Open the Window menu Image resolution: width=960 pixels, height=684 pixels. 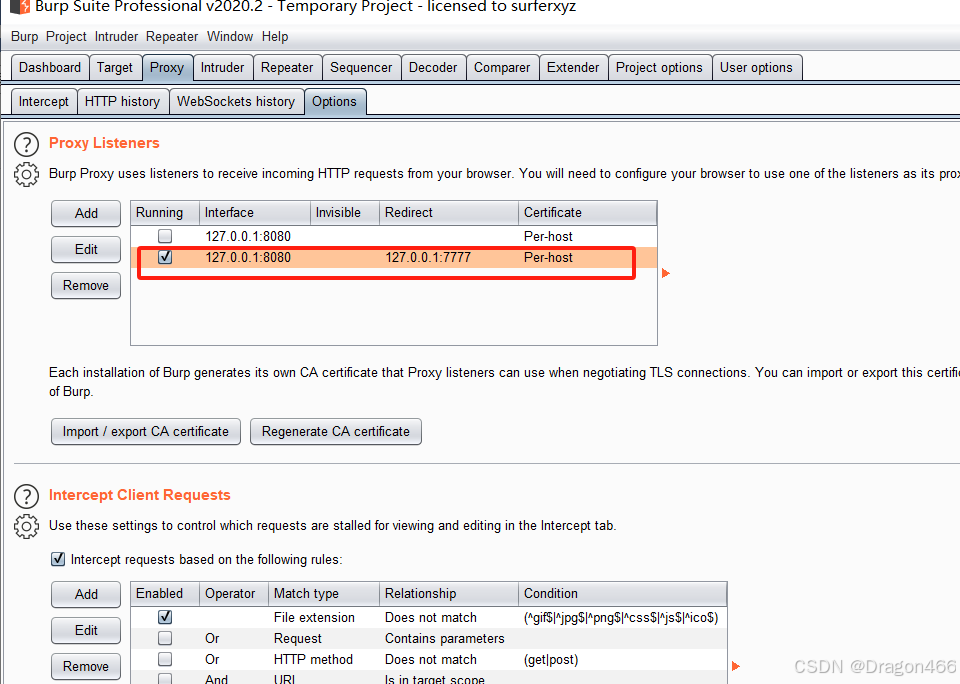click(230, 37)
